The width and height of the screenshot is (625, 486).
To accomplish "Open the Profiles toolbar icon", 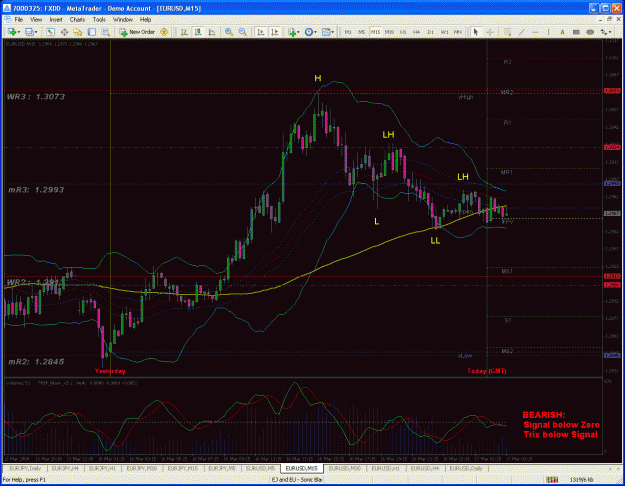I will (x=29, y=32).
